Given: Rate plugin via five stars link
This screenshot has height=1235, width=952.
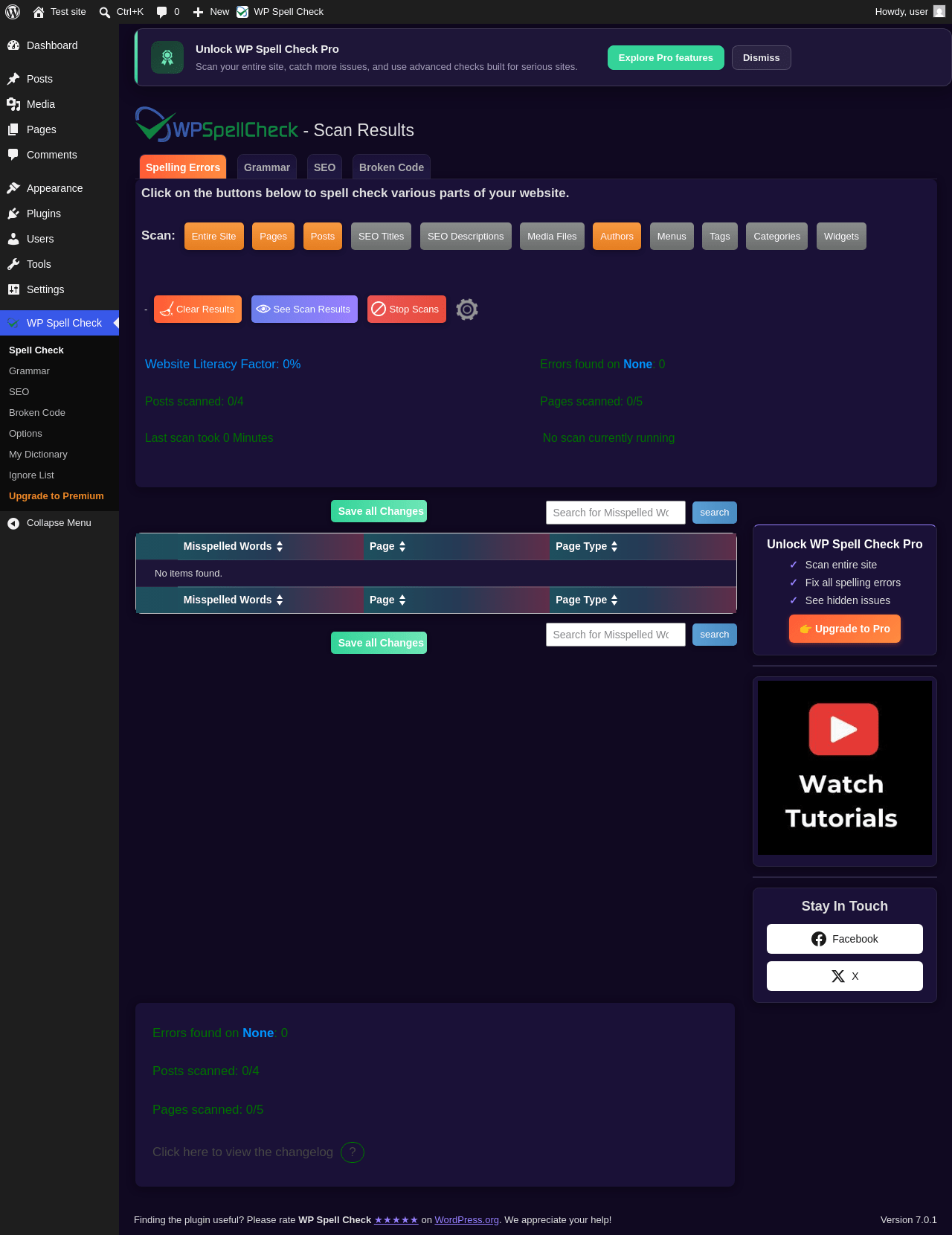Looking at the screenshot, I should (x=396, y=1220).
